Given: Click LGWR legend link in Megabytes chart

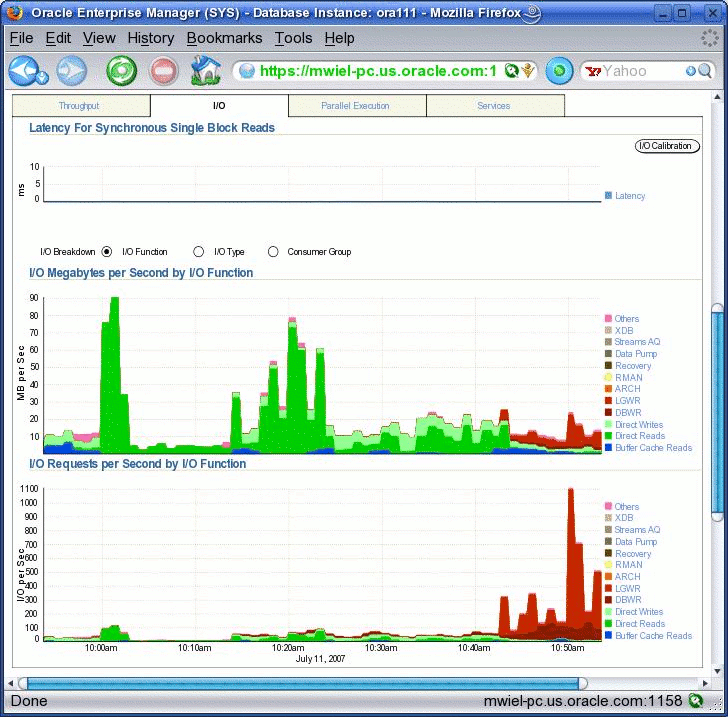Looking at the screenshot, I should coord(628,400).
